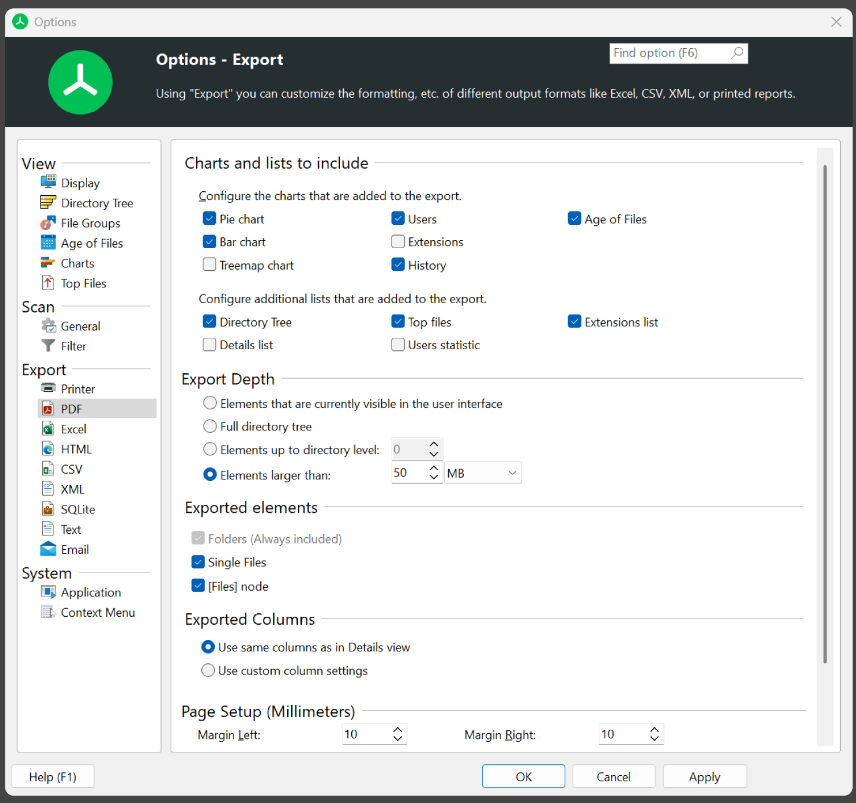856x803 pixels.
Task: Decrease the Margin Left value
Action: coord(398,739)
